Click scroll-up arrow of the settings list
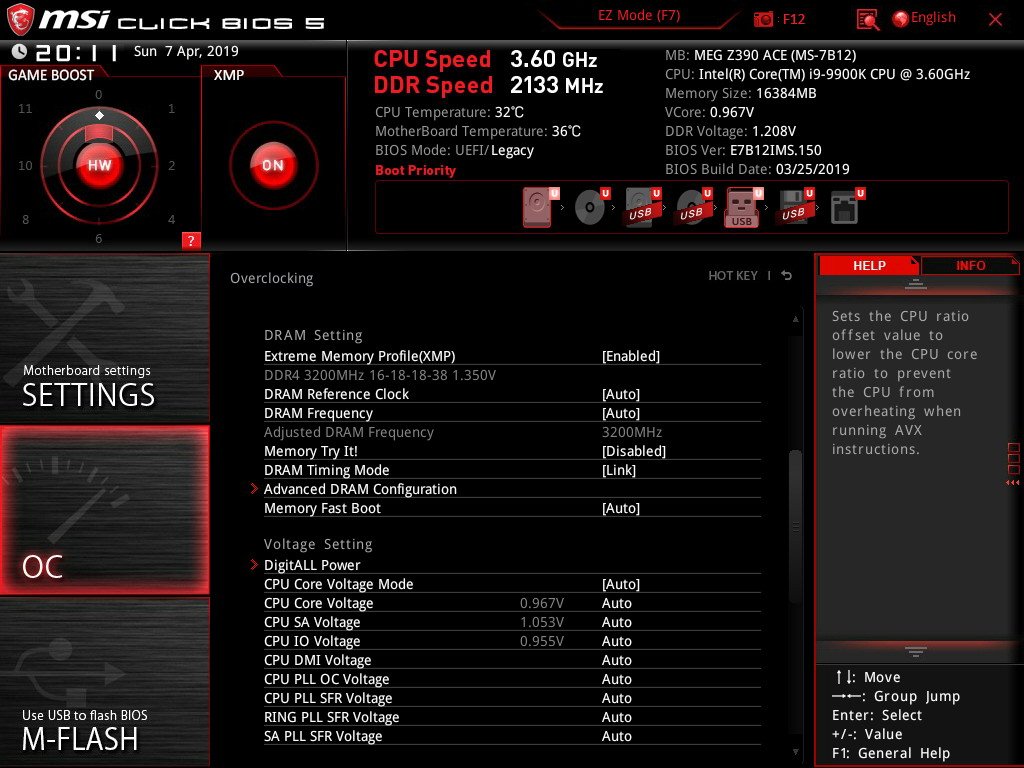 pos(795,319)
